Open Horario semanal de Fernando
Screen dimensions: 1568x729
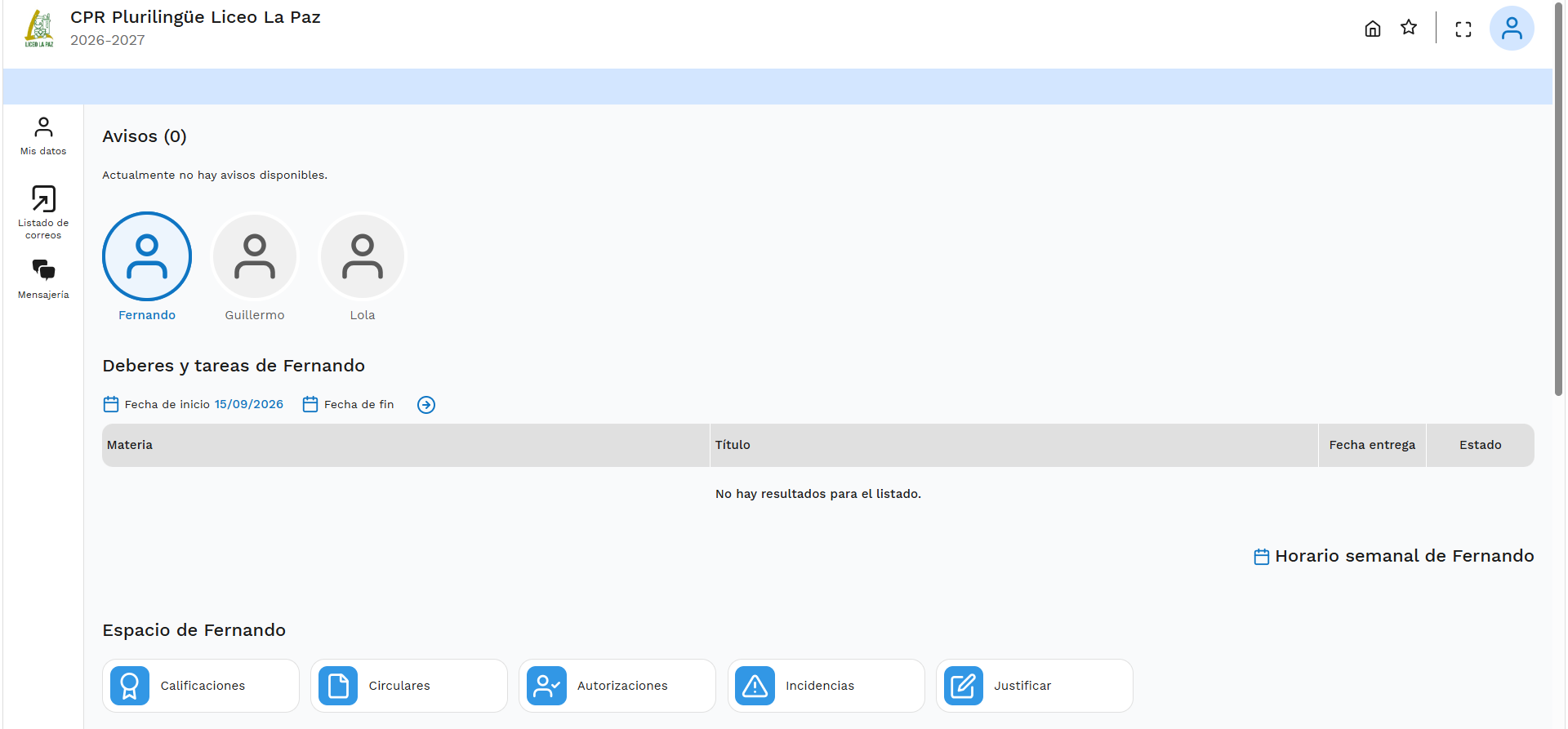tap(1394, 556)
